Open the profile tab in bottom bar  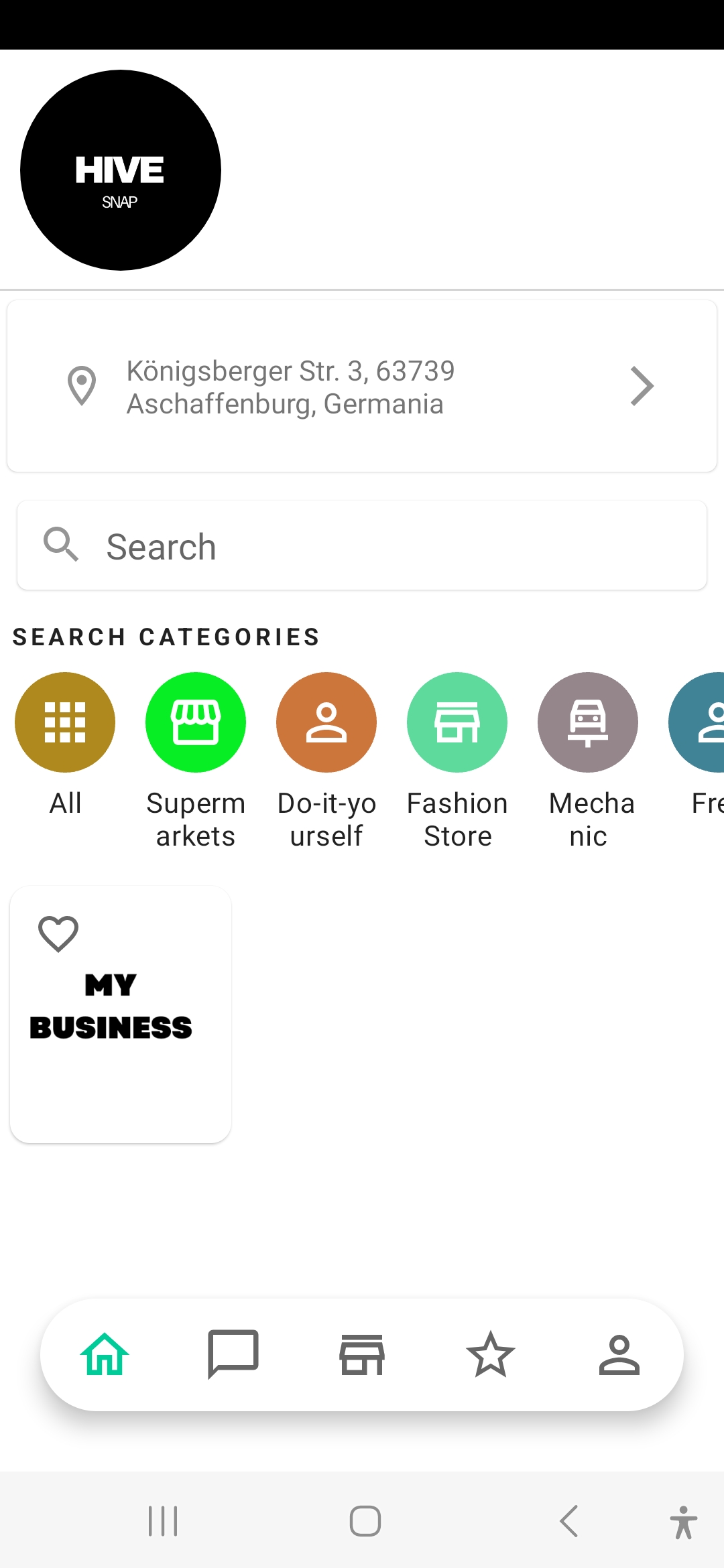point(619,1354)
